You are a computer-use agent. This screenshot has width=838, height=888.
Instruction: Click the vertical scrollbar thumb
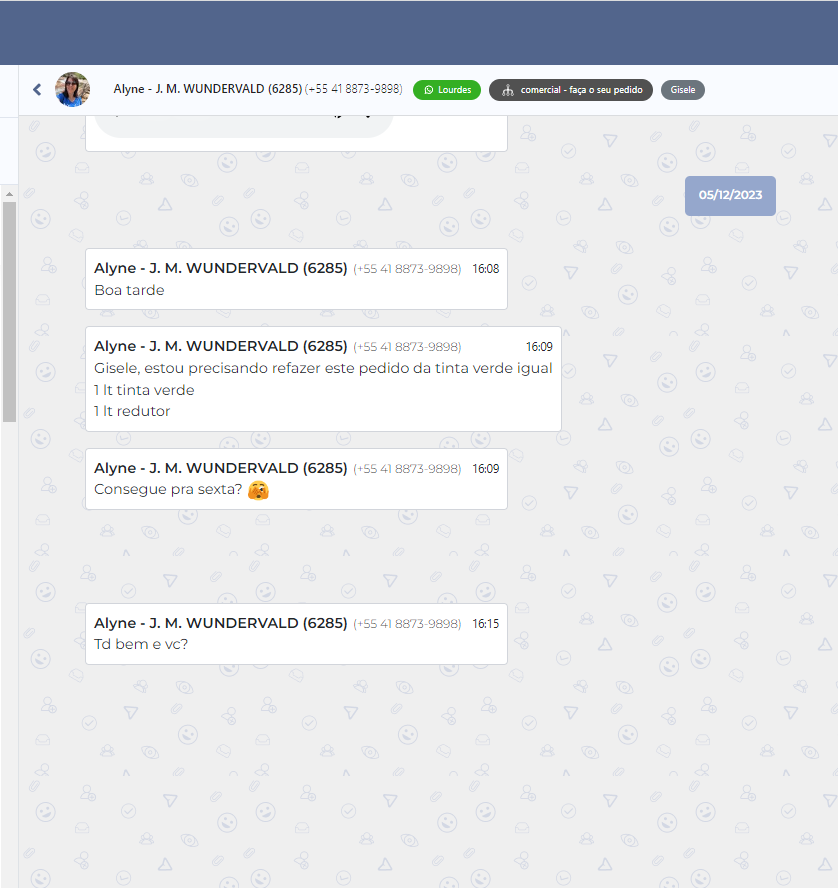(9, 310)
